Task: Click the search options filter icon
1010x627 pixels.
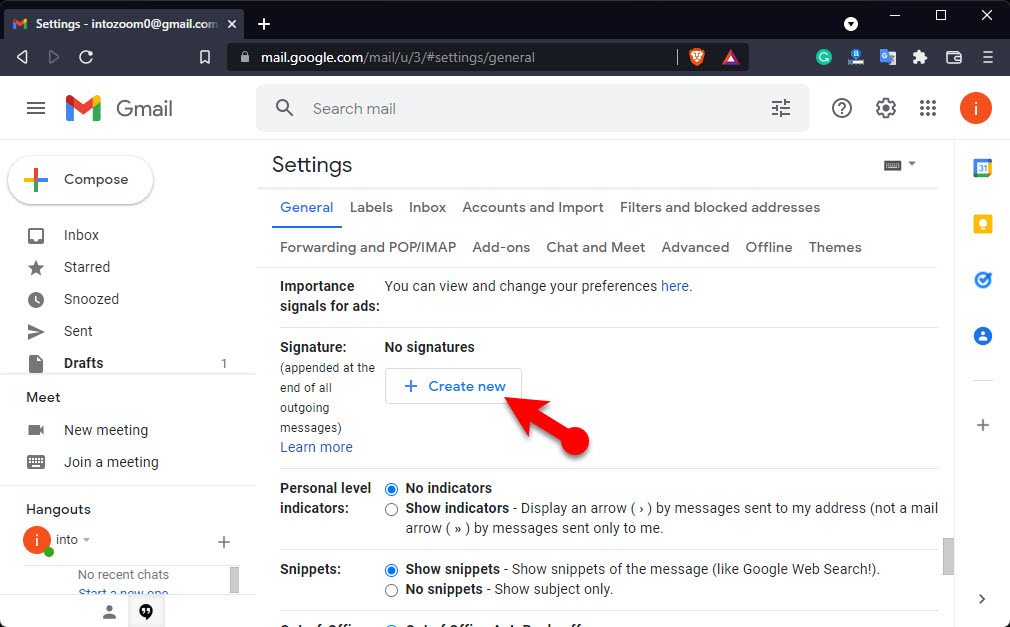Action: point(781,108)
